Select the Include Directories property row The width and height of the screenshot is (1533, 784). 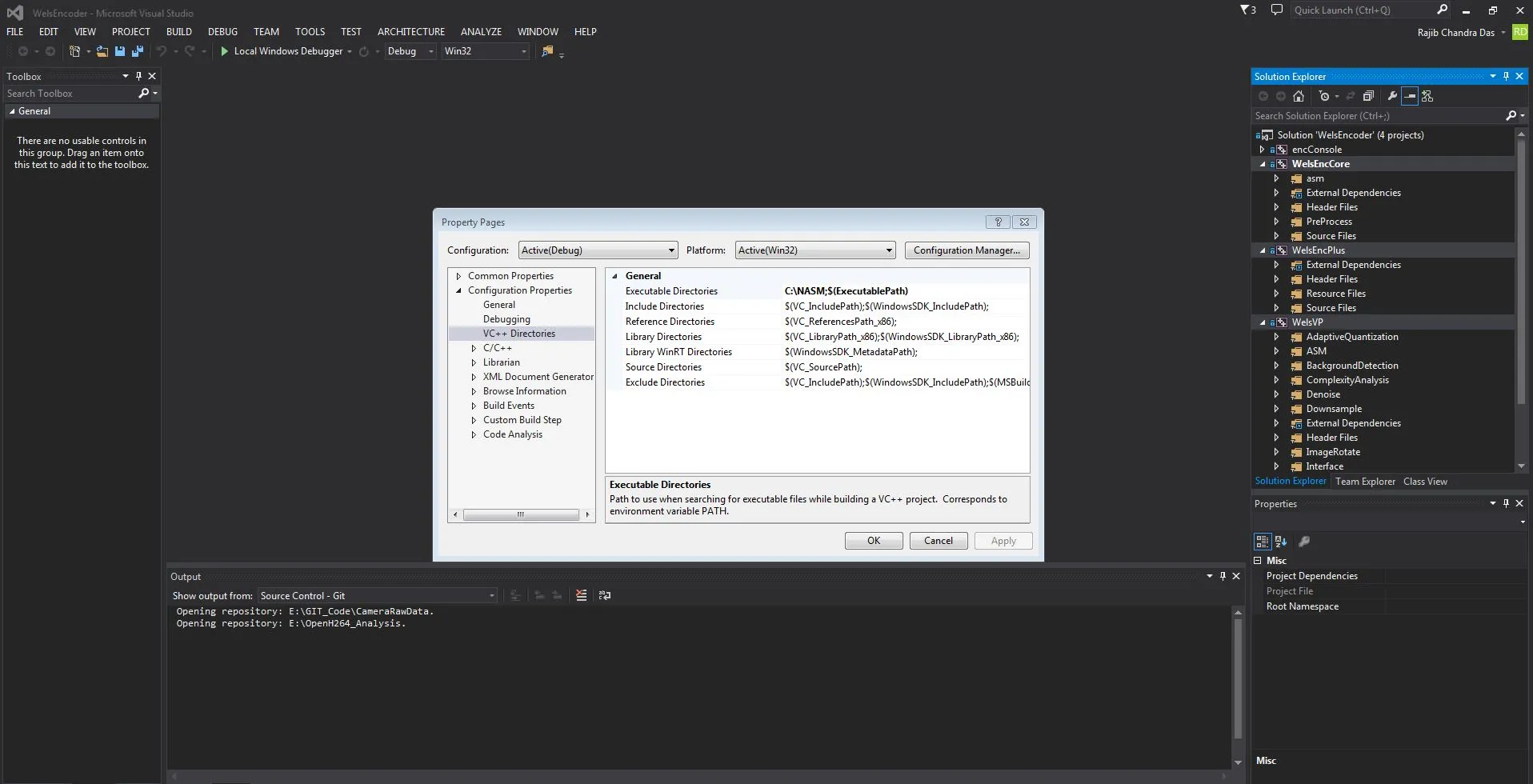[x=818, y=306]
